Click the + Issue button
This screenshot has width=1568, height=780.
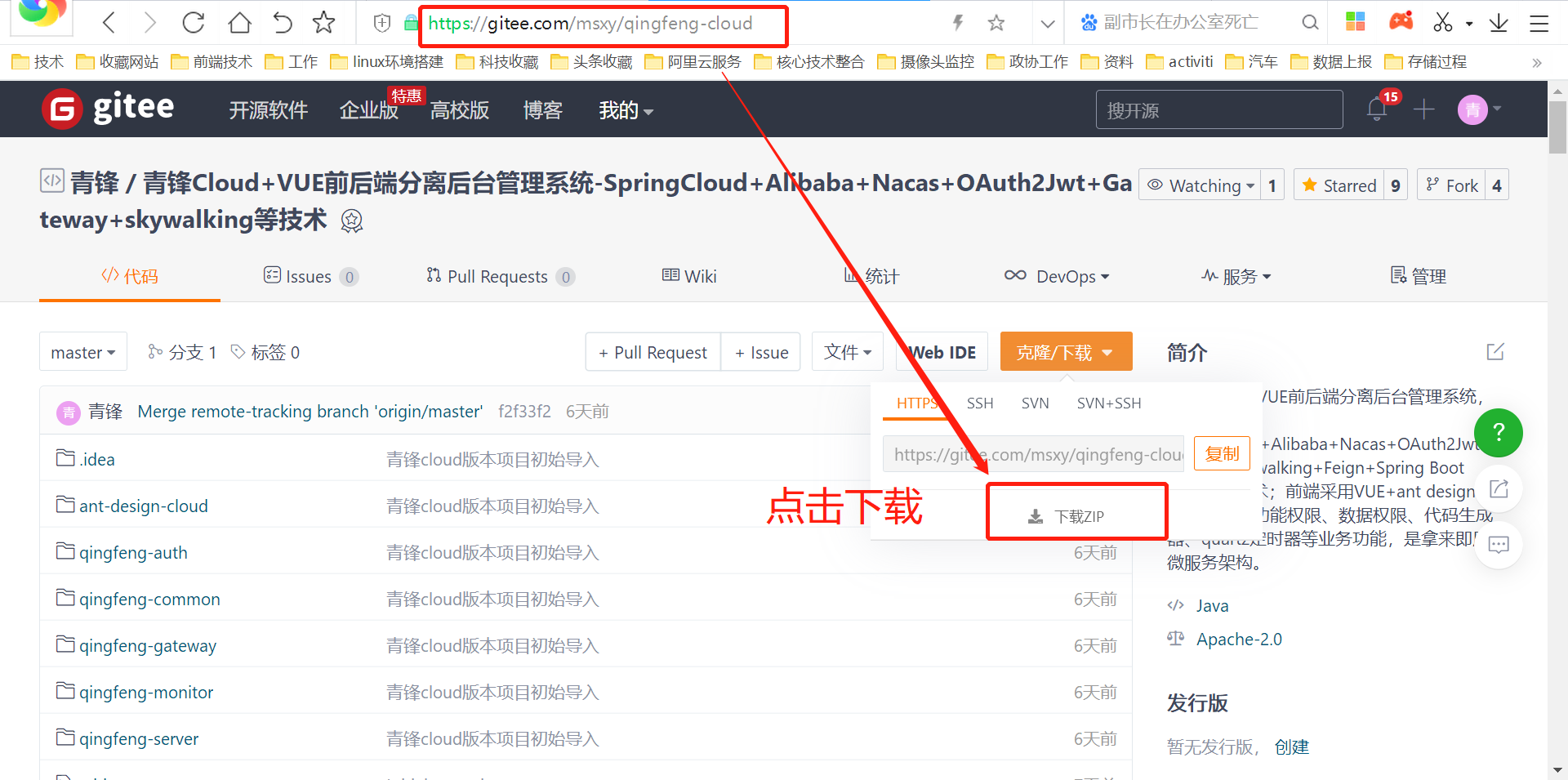[x=761, y=352]
